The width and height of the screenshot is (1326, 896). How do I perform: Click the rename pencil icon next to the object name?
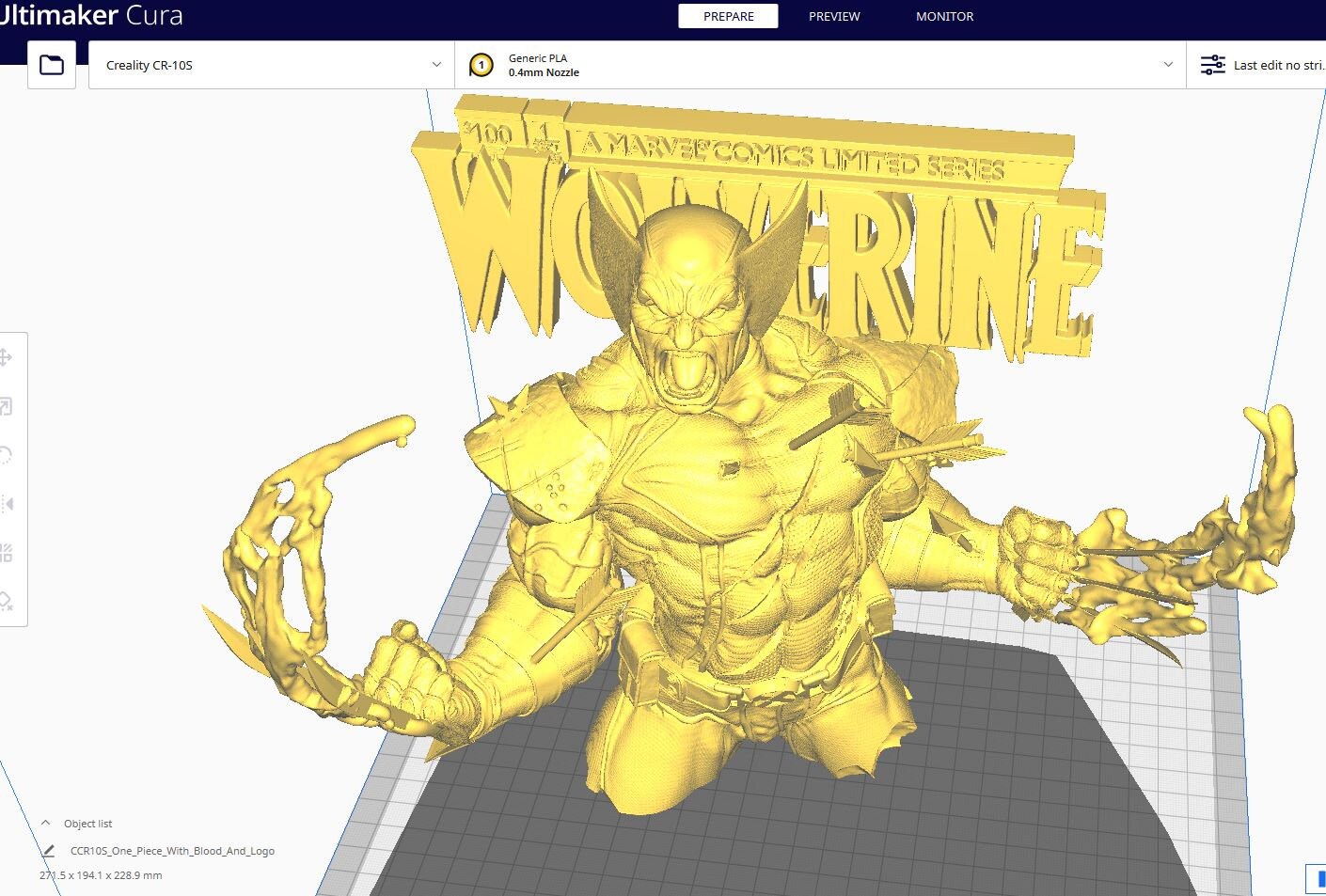(x=49, y=850)
